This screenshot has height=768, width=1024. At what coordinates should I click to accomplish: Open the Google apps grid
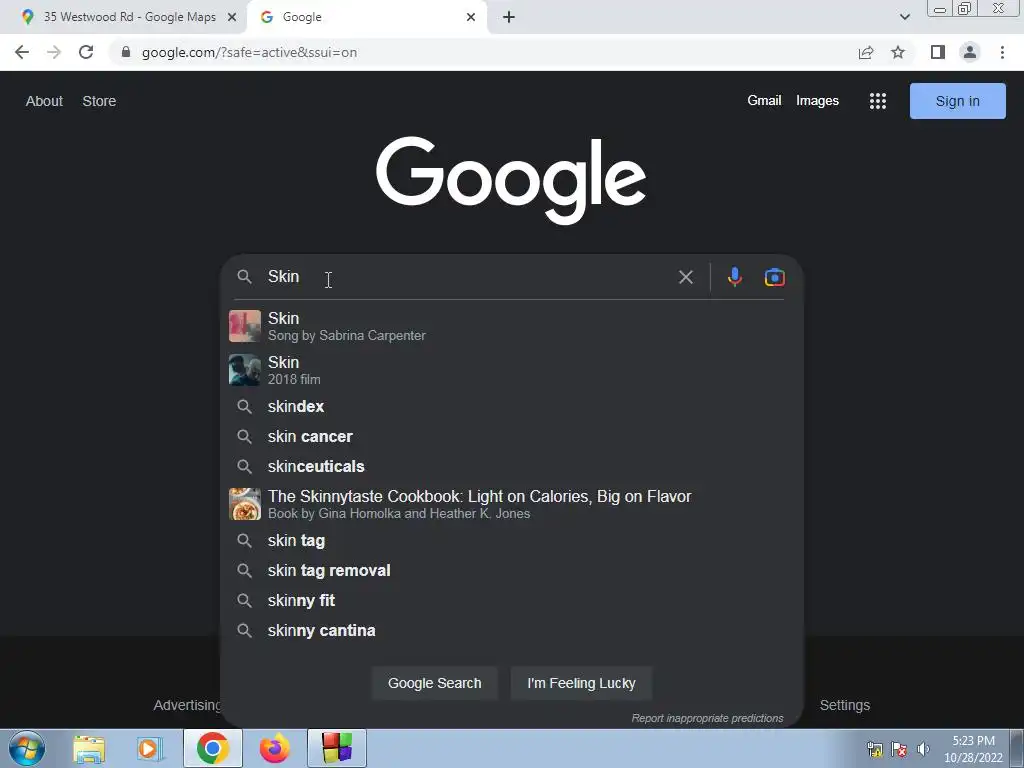click(x=878, y=101)
